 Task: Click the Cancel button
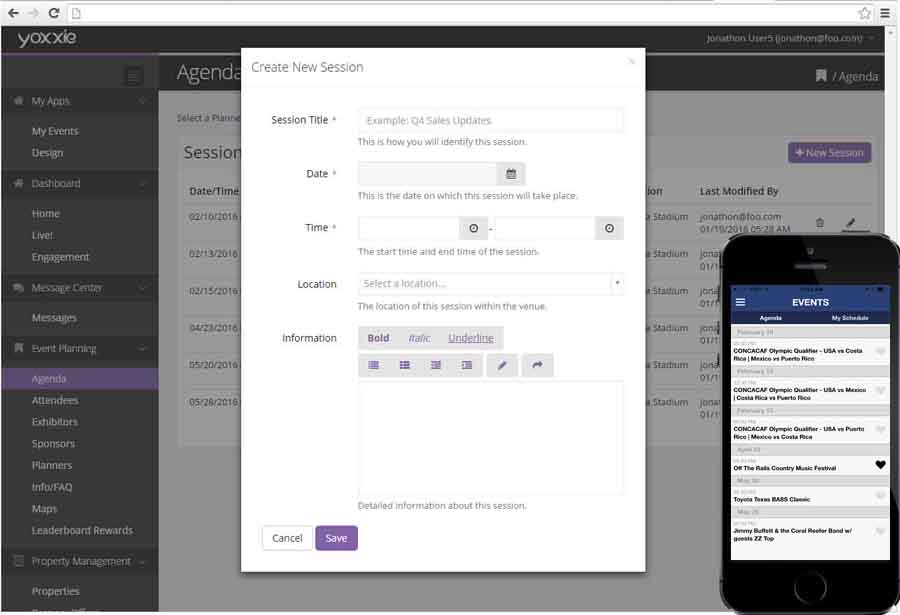click(287, 538)
